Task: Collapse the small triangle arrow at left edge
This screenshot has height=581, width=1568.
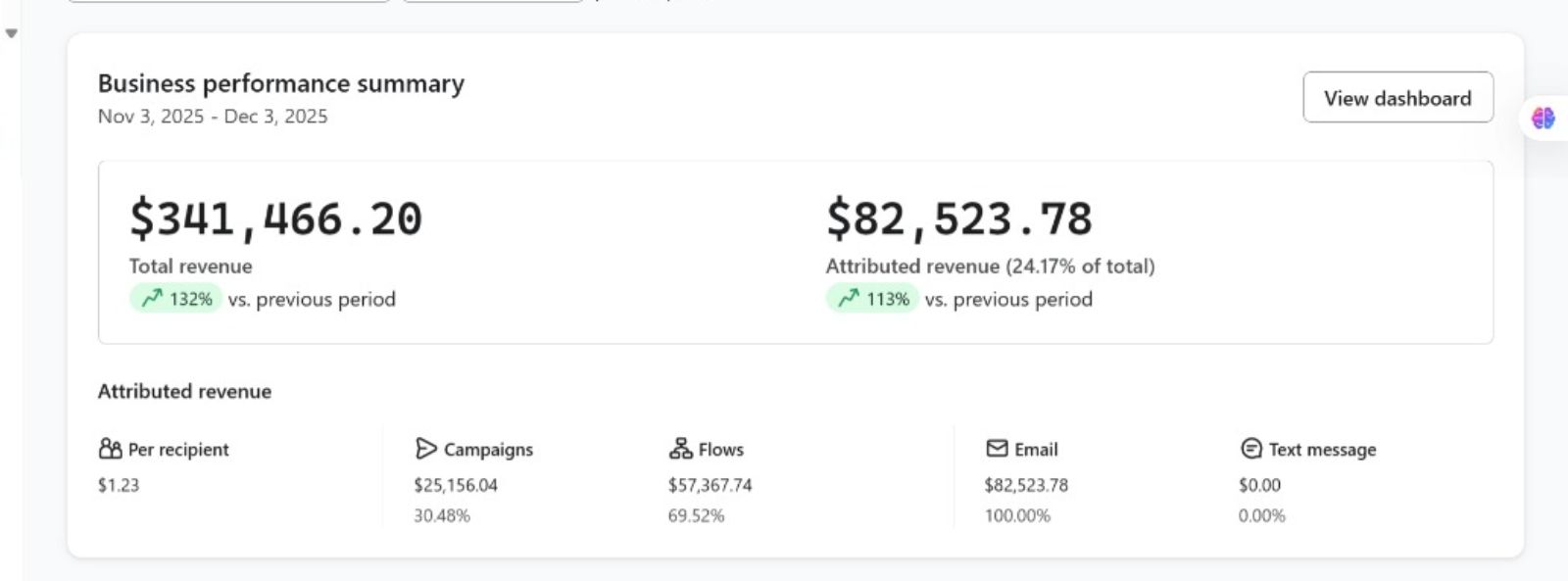Action: tap(12, 33)
